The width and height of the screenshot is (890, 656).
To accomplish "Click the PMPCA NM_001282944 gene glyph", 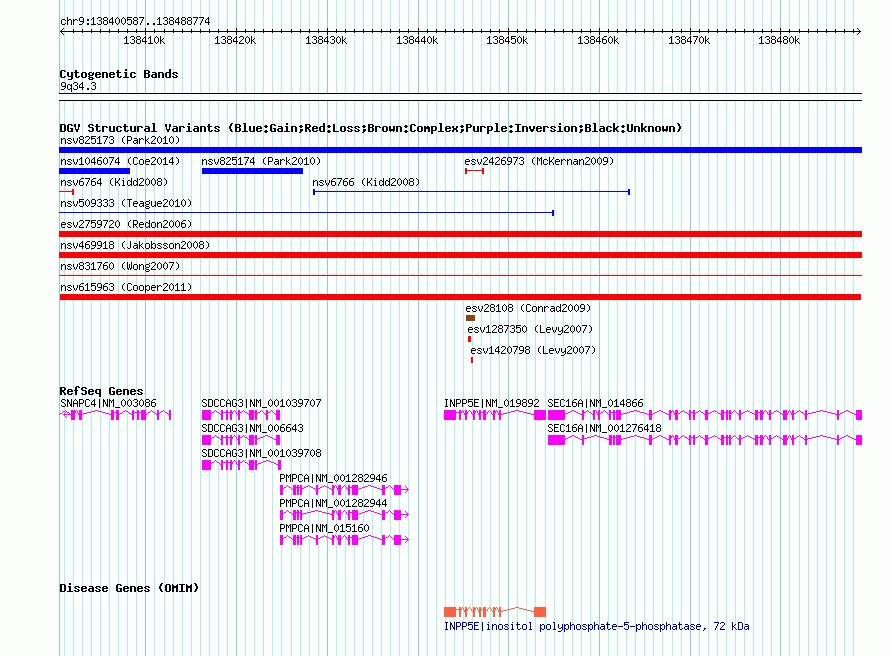I will coord(345,515).
